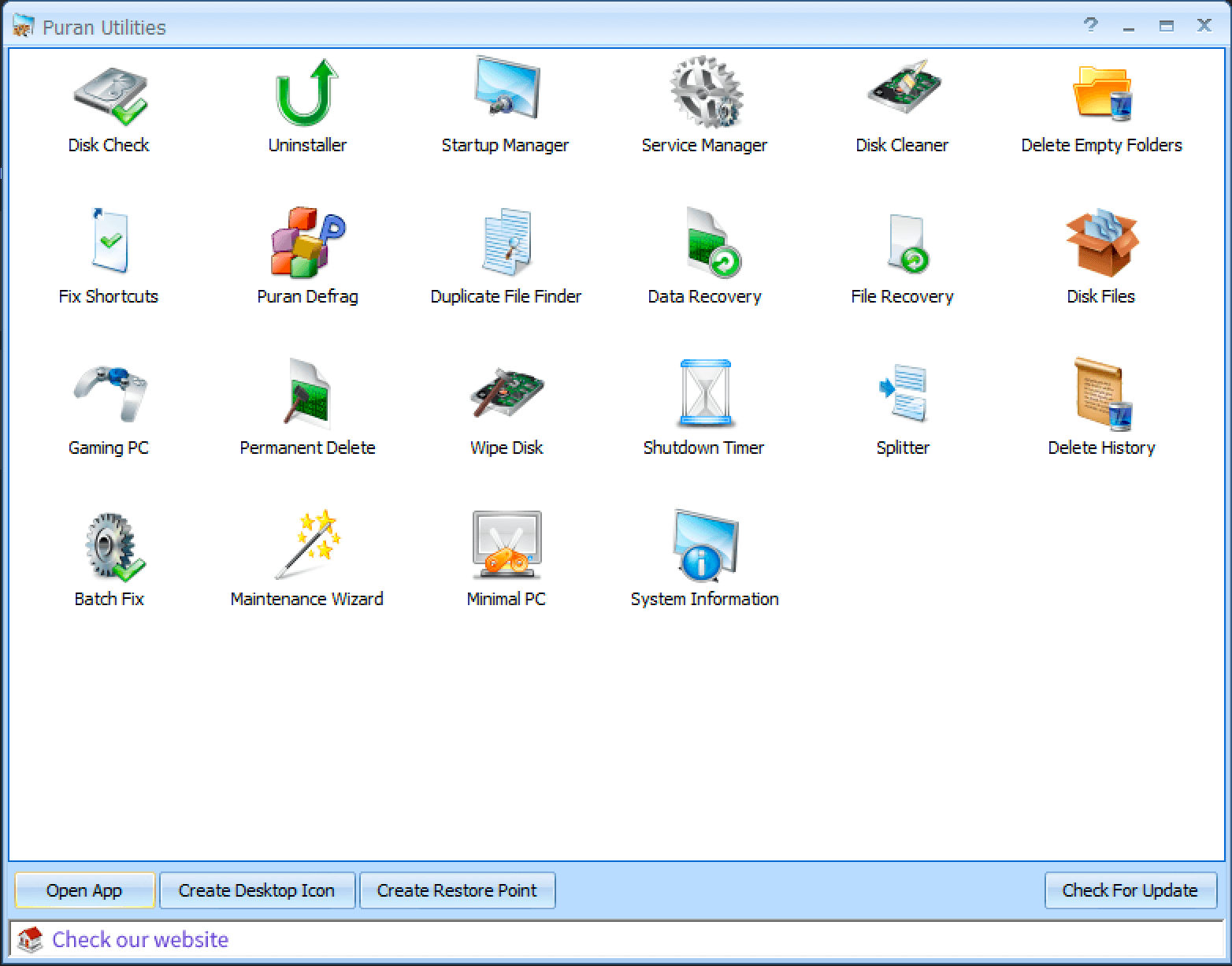Screen dimensions: 1232x966
Task: Select the Splitter icon
Action: click(x=904, y=392)
